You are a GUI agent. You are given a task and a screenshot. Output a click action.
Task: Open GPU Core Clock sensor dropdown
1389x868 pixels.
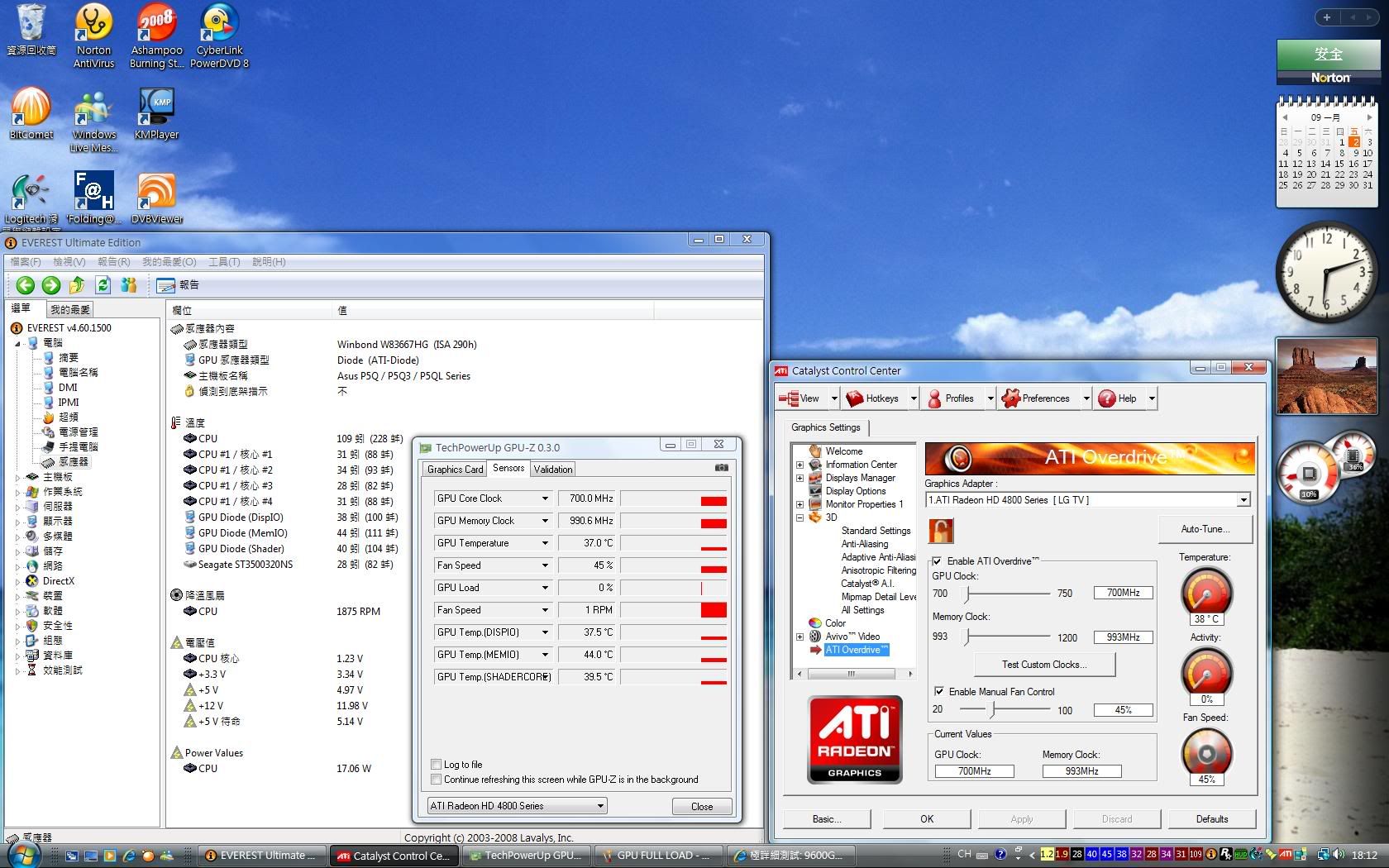tap(545, 498)
